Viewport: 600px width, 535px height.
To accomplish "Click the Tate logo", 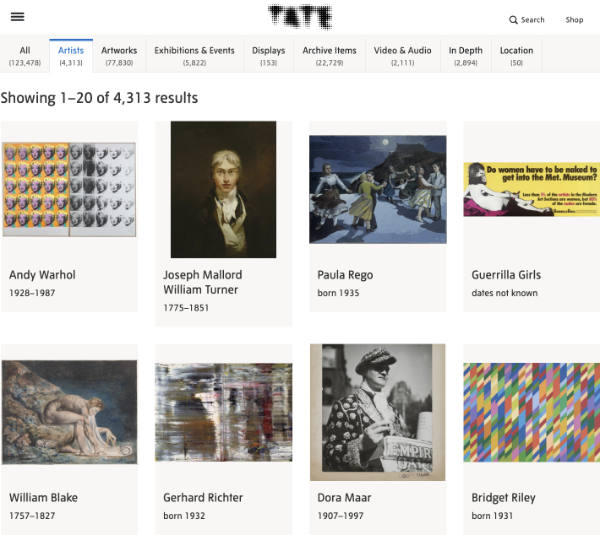I will 300,17.
